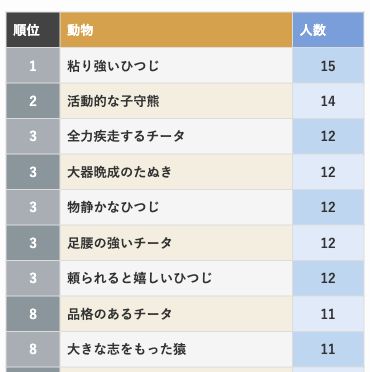This screenshot has width=370, height=372.
Task: Click rank 2 cell
Action: point(33,101)
